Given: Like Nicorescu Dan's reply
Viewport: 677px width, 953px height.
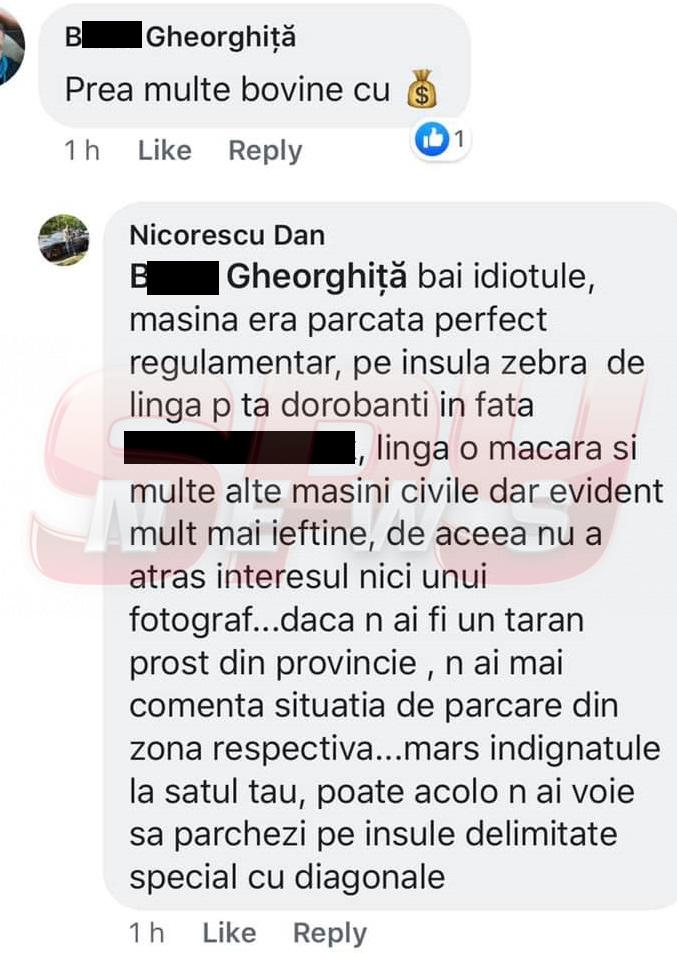Looking at the screenshot, I should coord(229,933).
